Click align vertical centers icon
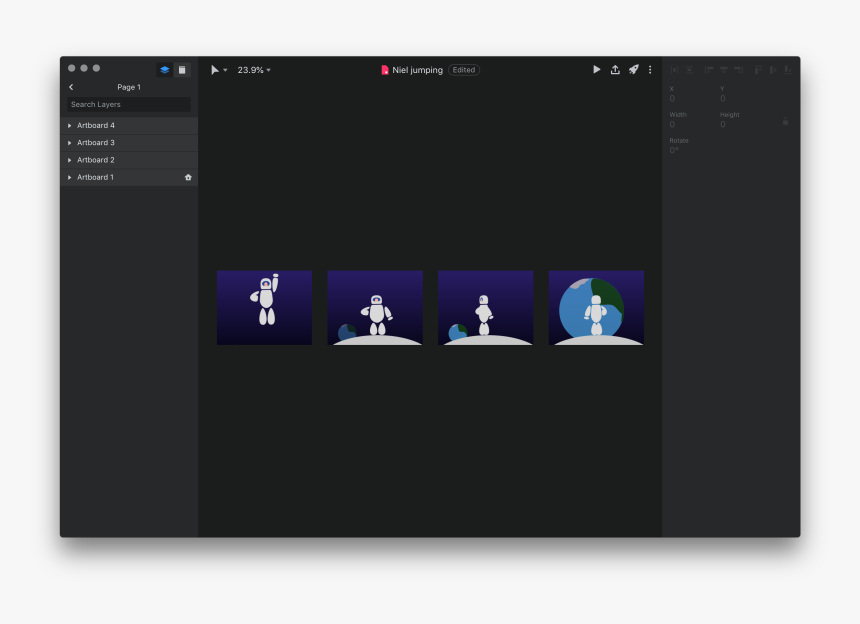The height and width of the screenshot is (624, 860). [773, 70]
